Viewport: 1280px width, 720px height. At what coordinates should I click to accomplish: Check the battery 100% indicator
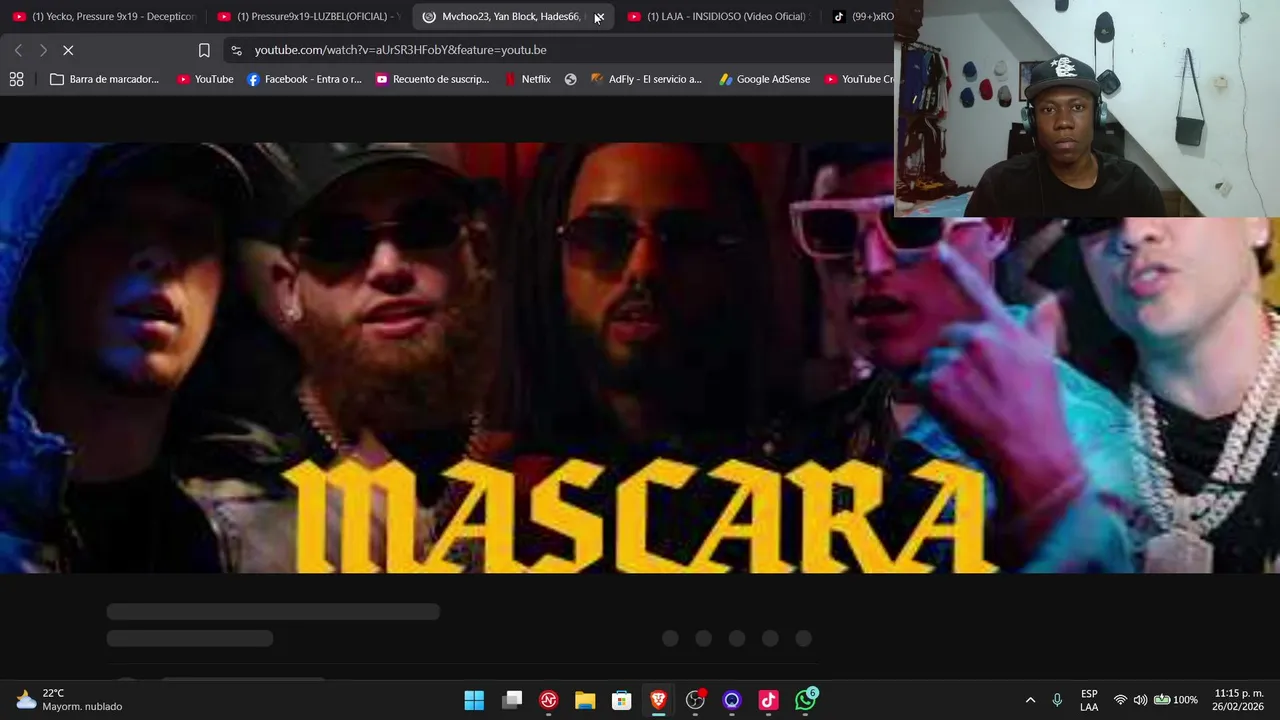1176,700
